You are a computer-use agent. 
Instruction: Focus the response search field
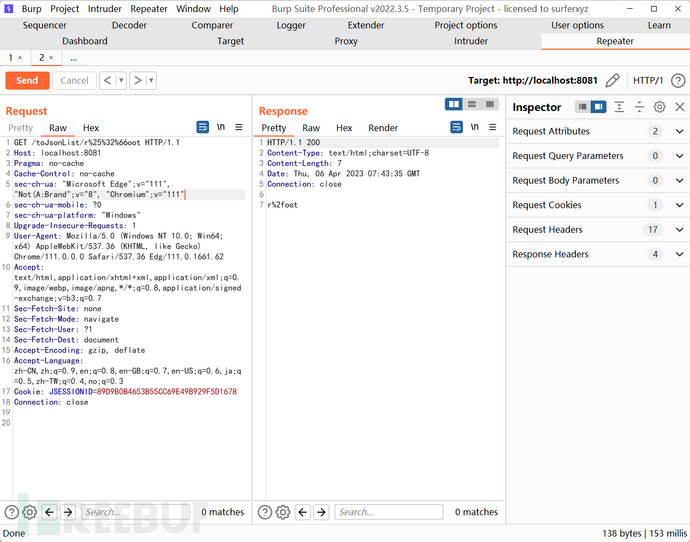(x=389, y=512)
